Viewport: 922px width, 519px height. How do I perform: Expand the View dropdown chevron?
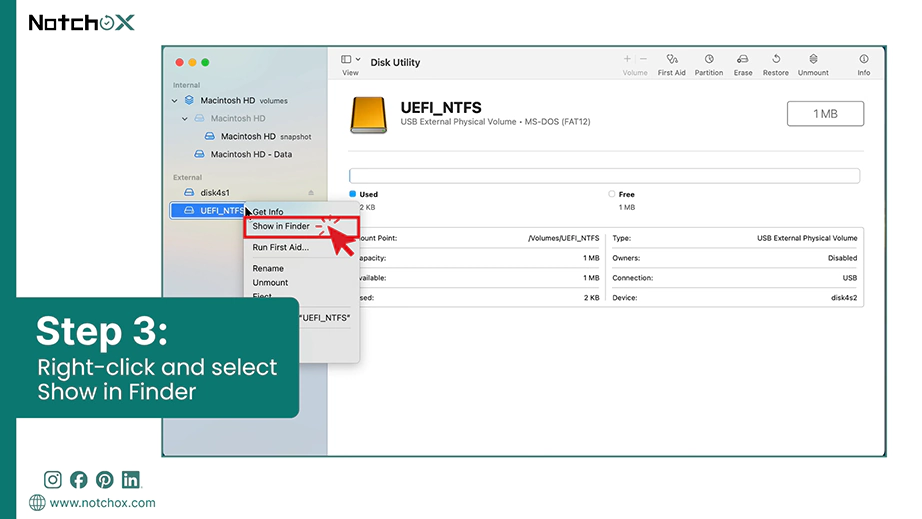358,59
